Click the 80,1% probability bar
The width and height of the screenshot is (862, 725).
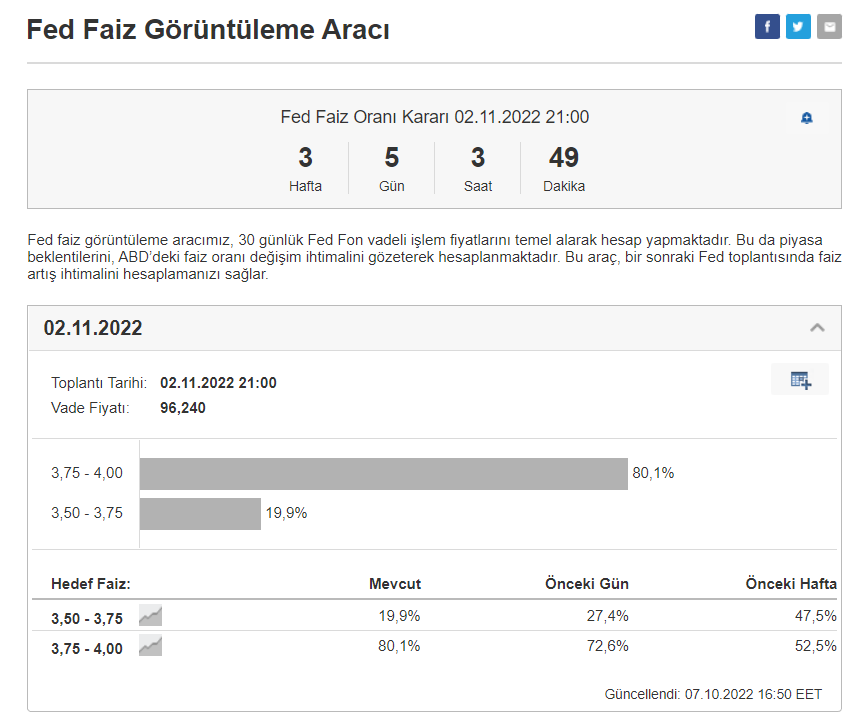point(383,474)
